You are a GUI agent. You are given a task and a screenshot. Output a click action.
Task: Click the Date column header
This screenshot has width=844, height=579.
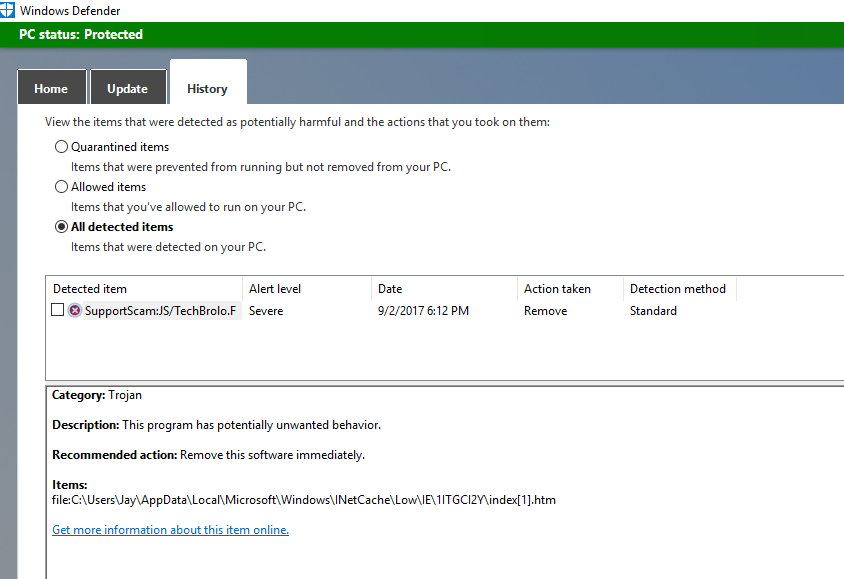click(445, 289)
